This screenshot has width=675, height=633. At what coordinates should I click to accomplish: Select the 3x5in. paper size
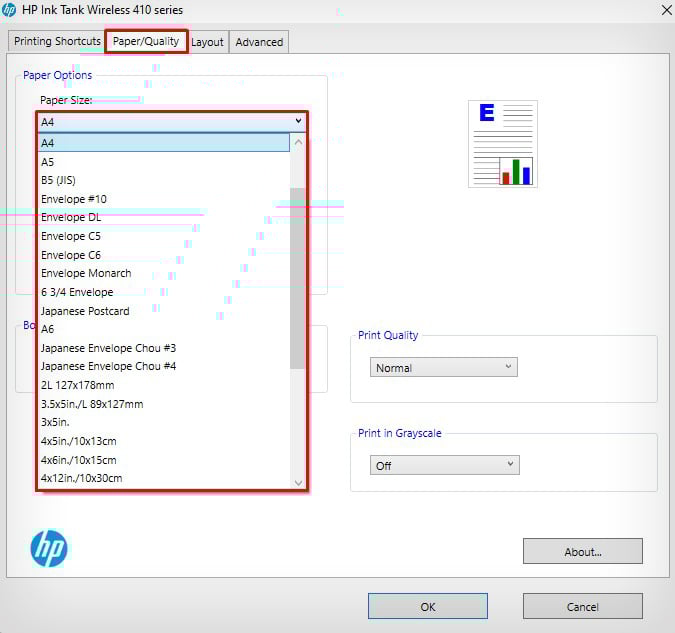click(164, 422)
